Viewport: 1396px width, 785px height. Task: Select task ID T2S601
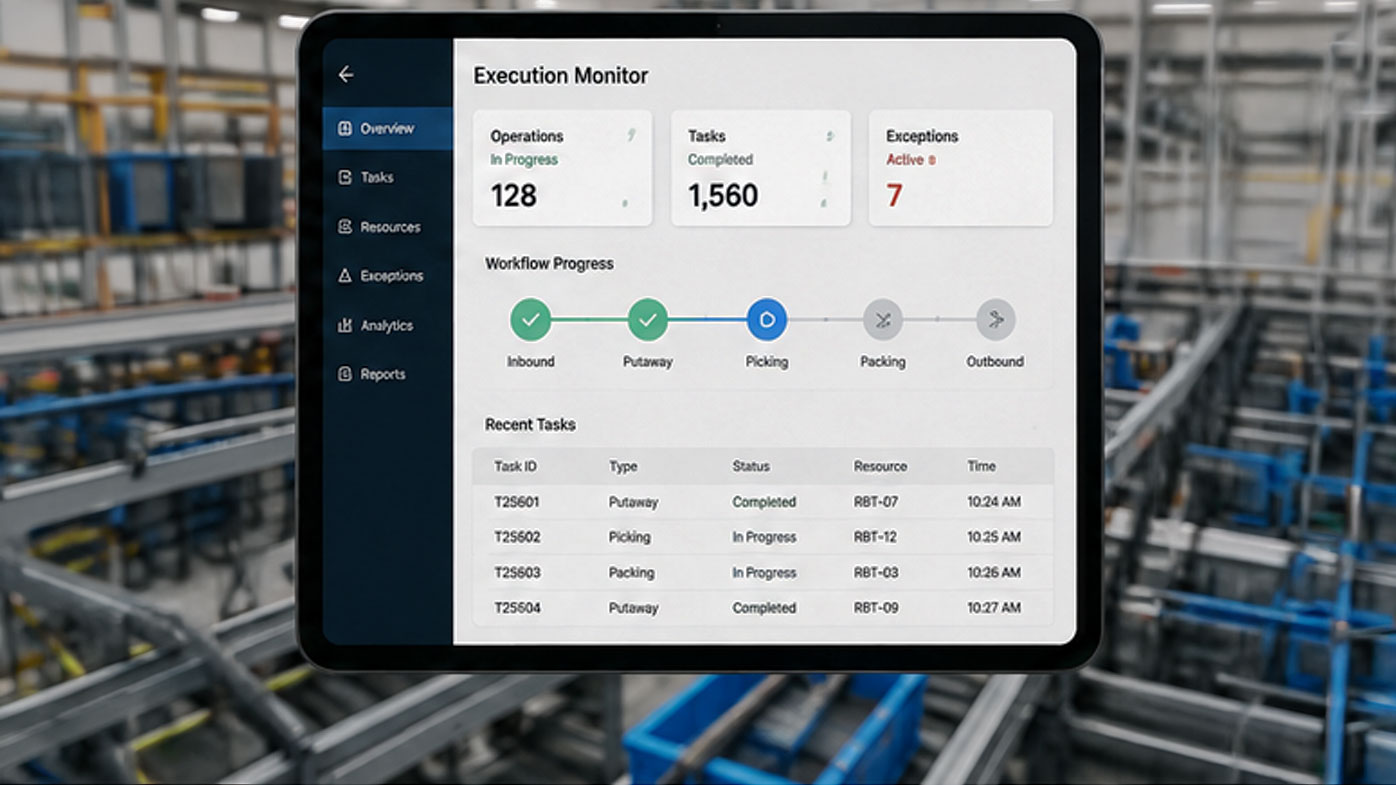[517, 502]
